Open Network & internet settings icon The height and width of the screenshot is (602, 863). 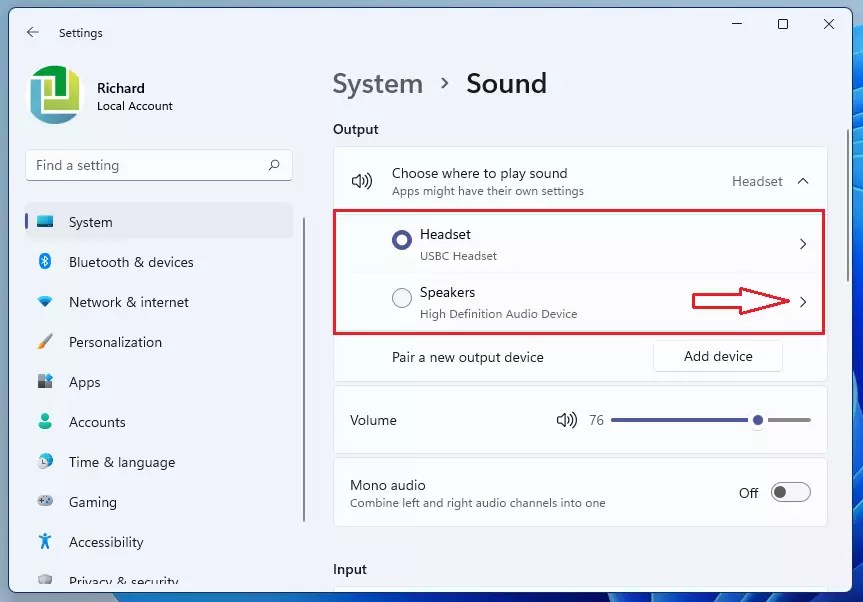coord(44,302)
